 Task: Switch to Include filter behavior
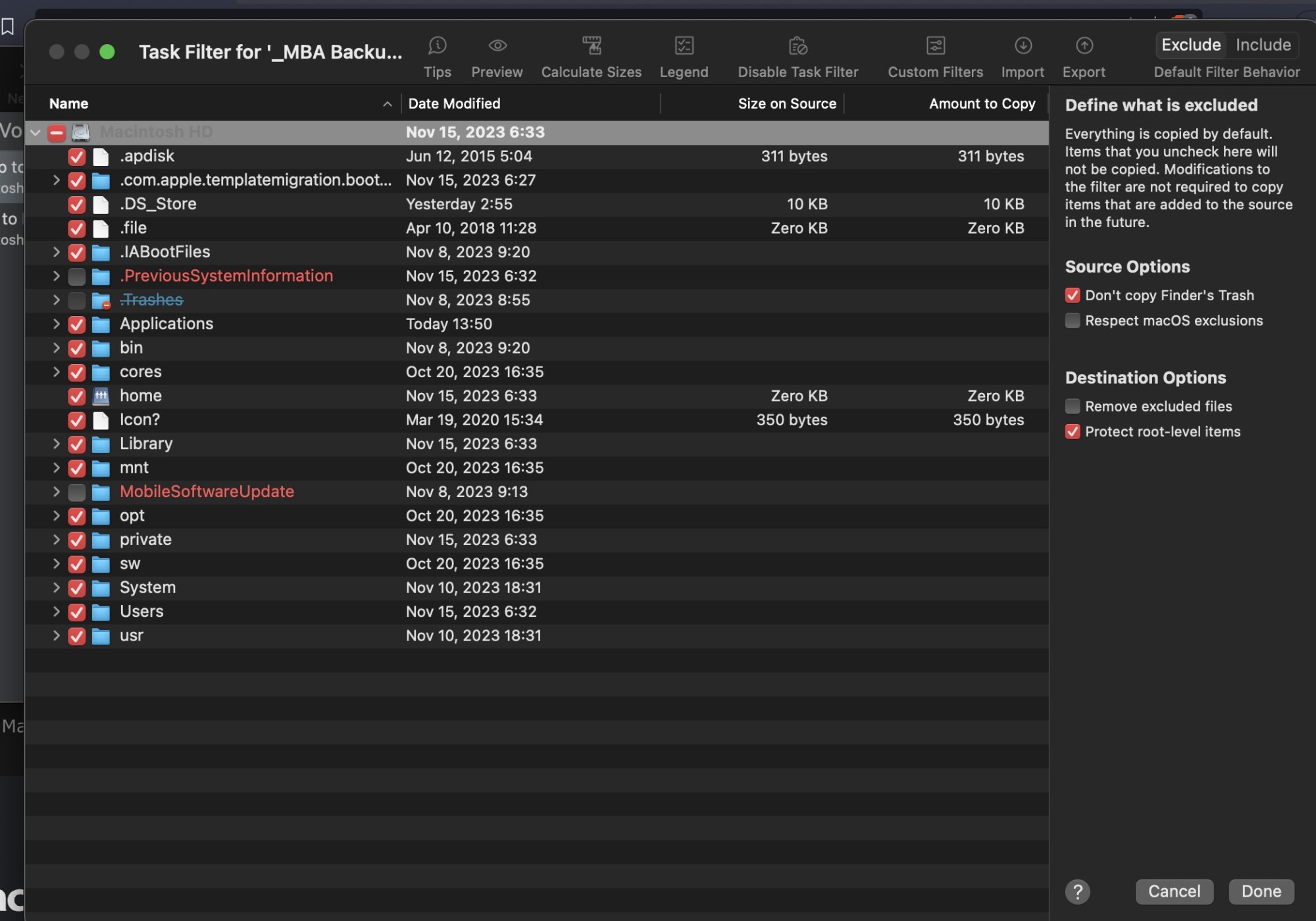point(1262,45)
